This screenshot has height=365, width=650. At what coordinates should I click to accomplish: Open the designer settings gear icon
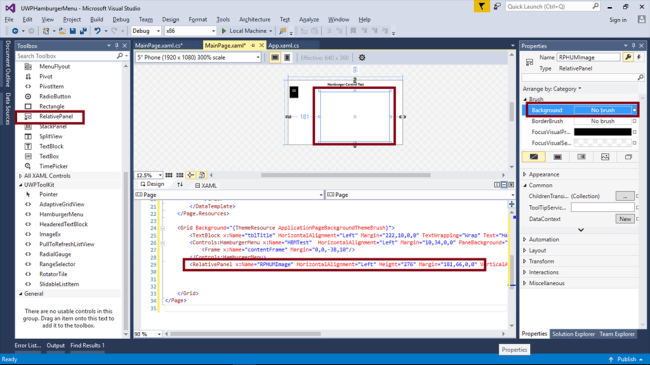362,58
